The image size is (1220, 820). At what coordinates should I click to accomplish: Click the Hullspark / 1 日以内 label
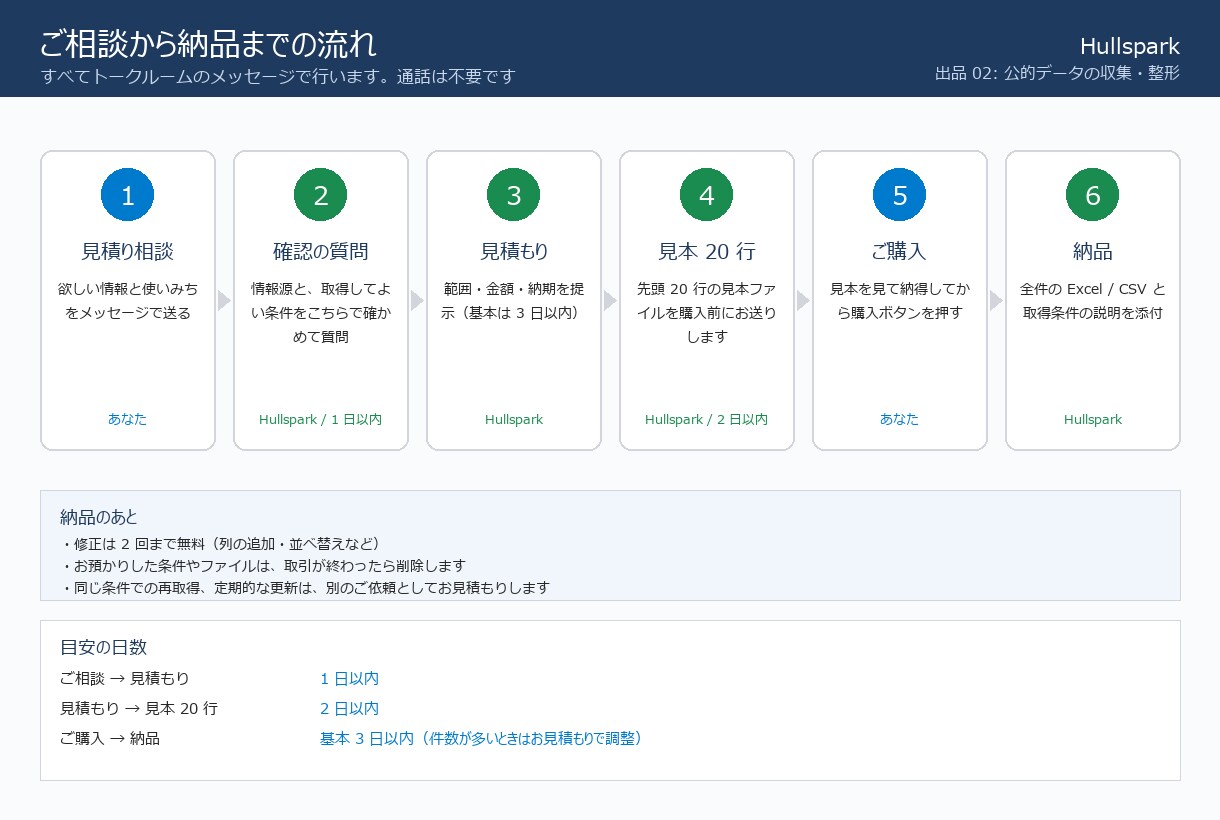point(321,419)
